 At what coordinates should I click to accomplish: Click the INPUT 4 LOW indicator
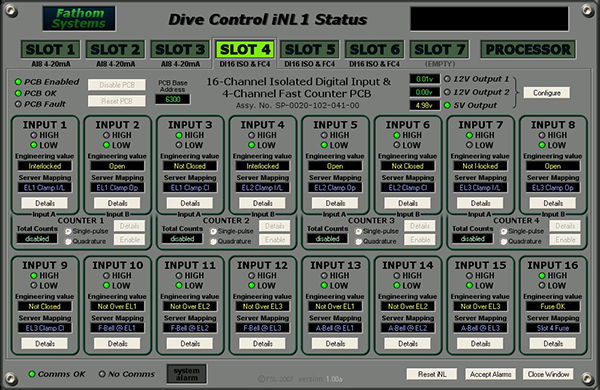click(x=251, y=145)
